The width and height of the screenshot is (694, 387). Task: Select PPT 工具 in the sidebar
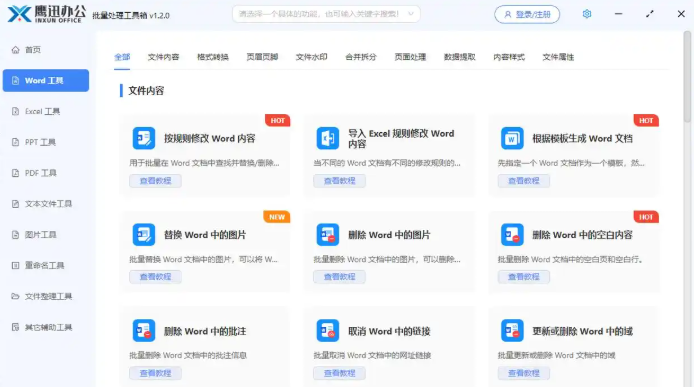(46, 142)
